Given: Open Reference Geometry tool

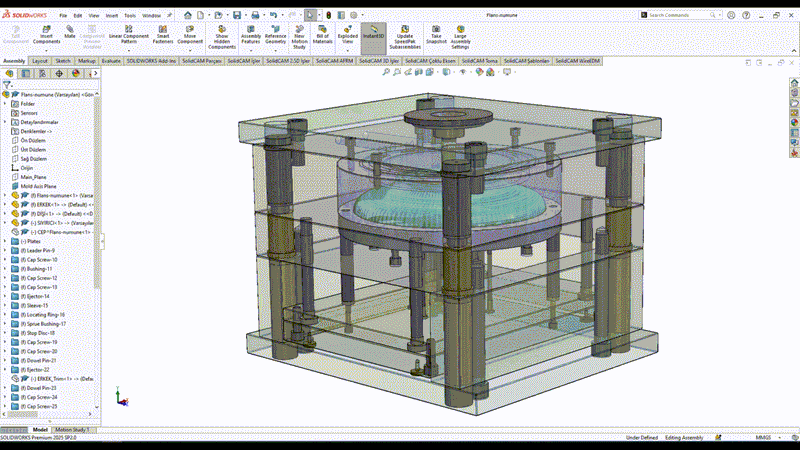Looking at the screenshot, I should coord(275,34).
